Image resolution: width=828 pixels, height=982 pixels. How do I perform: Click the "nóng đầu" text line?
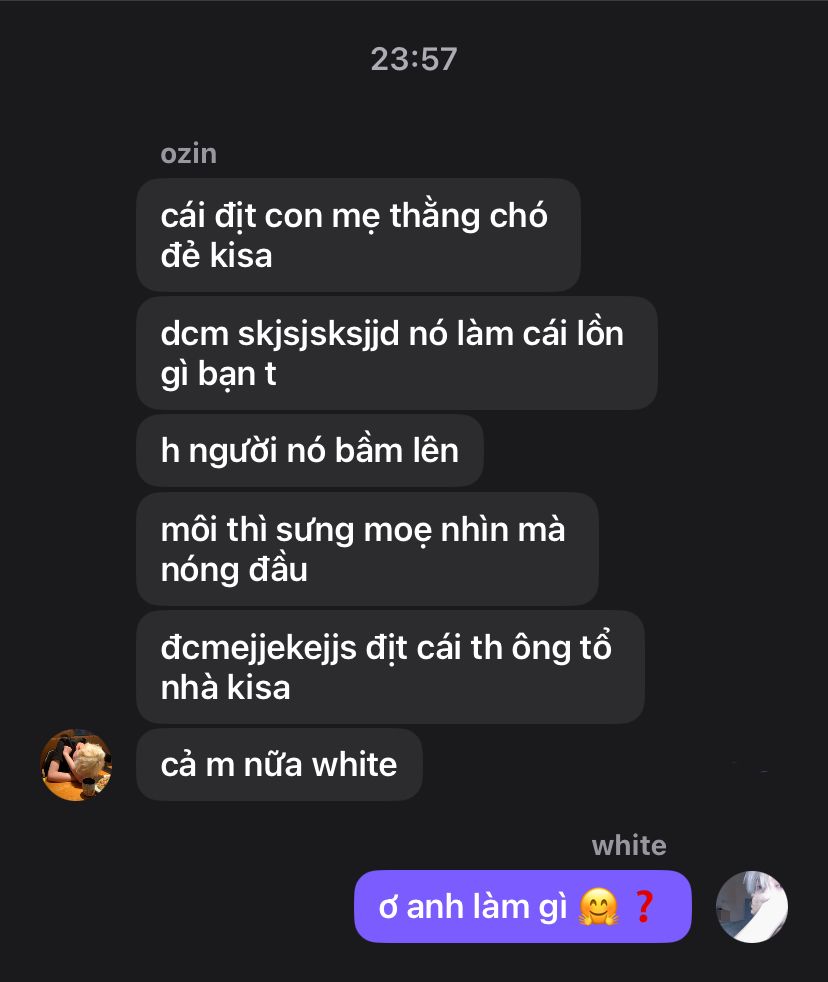(x=234, y=570)
